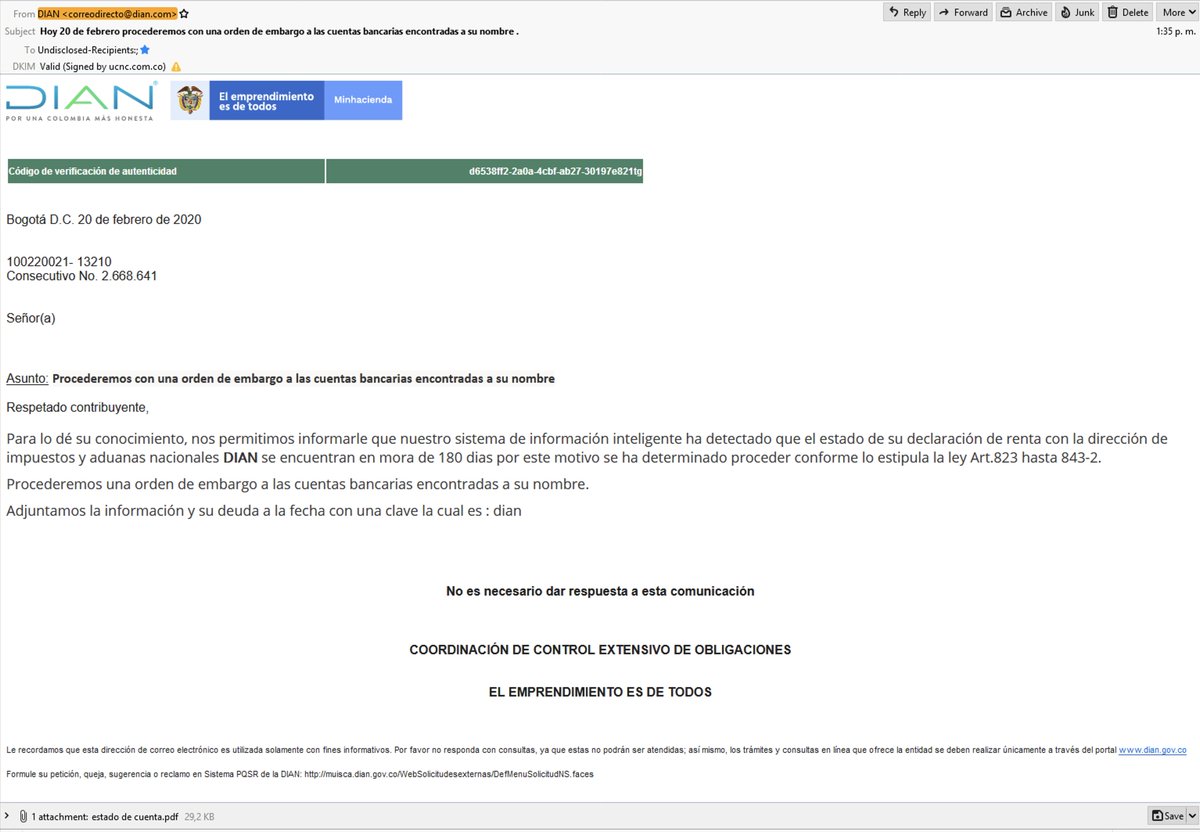
Task: Click the COORDINACIÓN DE CONTROL EXTENSIVO DE OBLIGACIONES heading
Action: coord(600,650)
